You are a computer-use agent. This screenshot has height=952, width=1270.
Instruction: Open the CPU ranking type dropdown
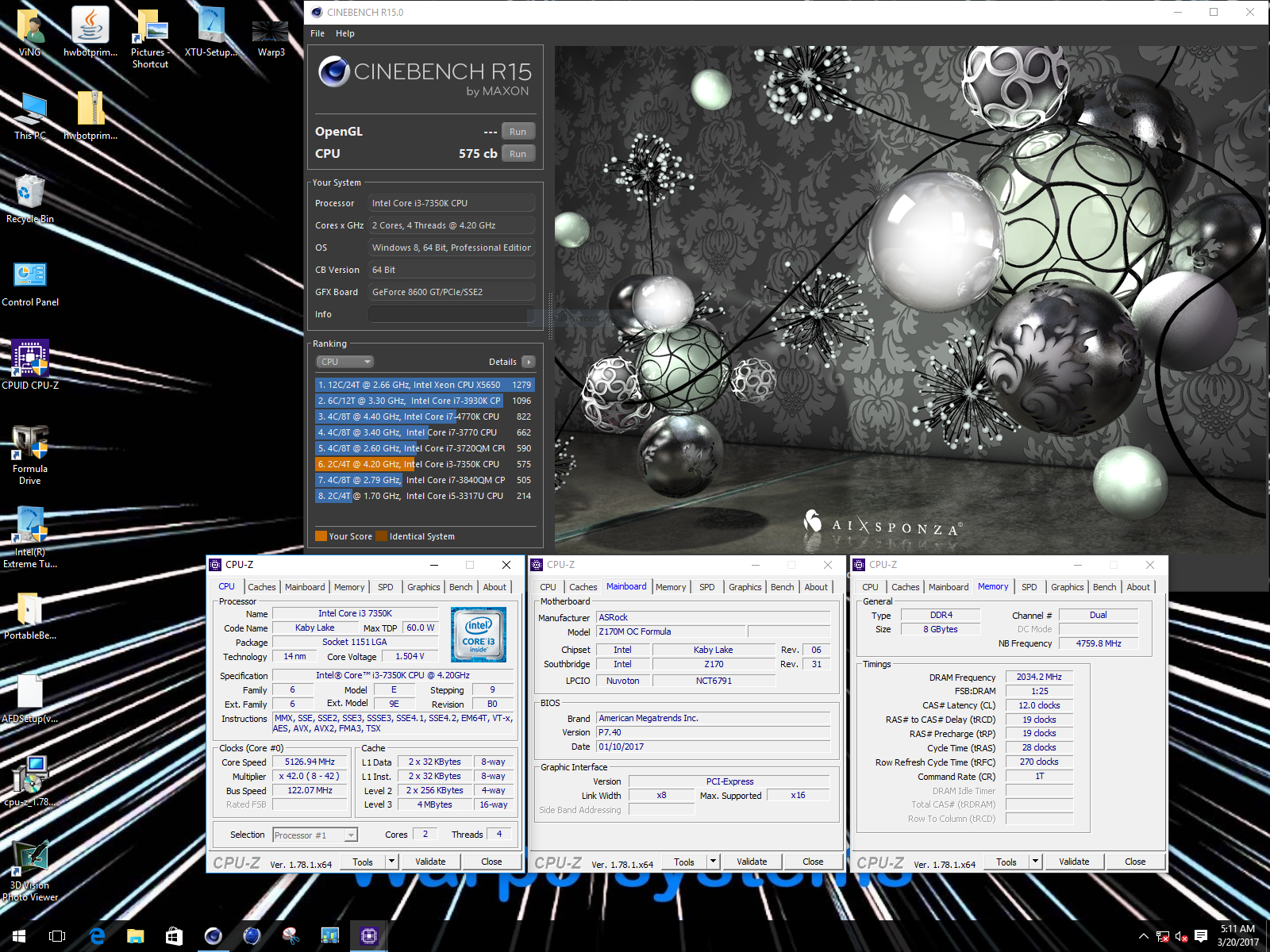(x=345, y=362)
